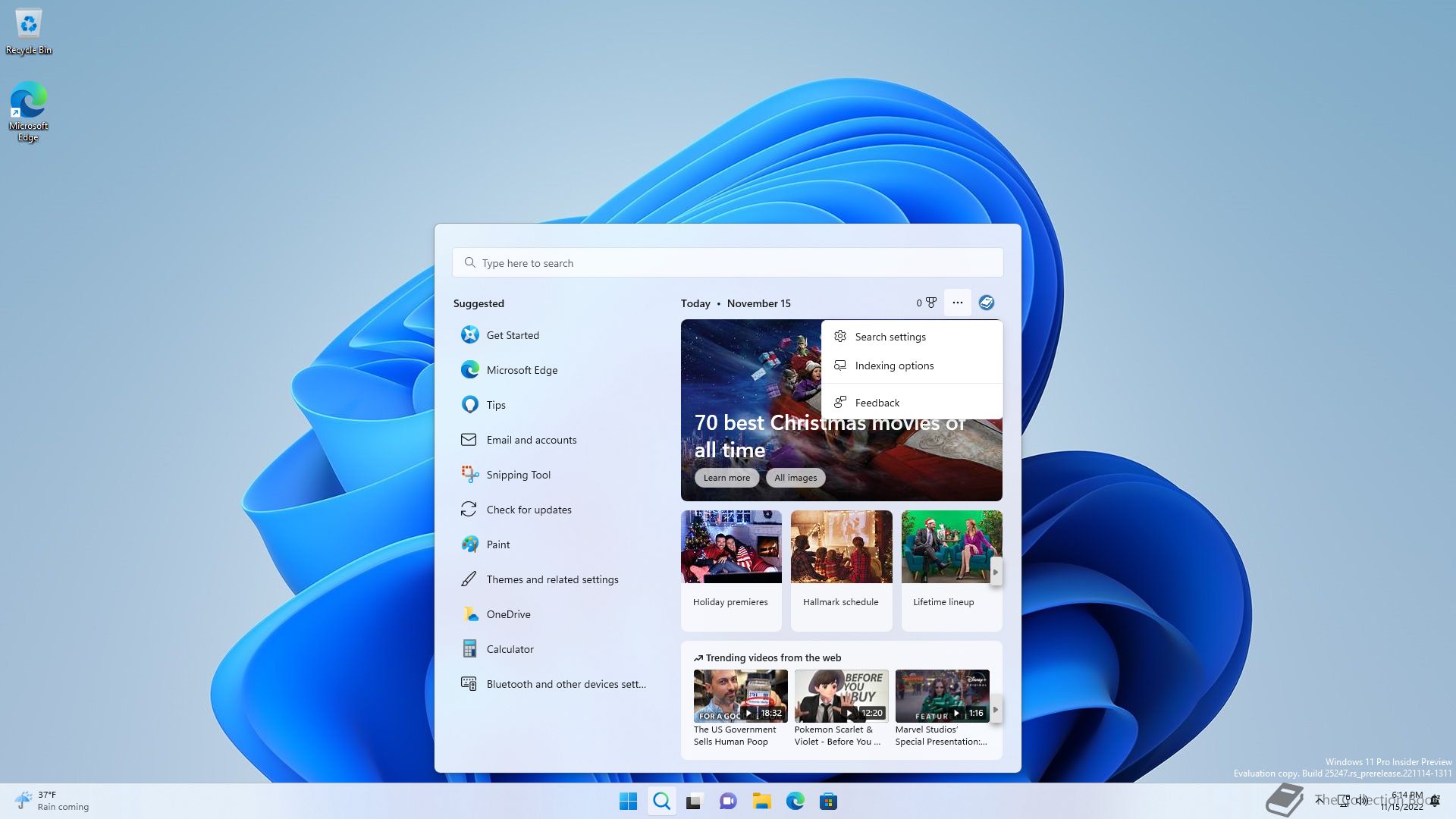Launch Edge from the taskbar

(795, 801)
